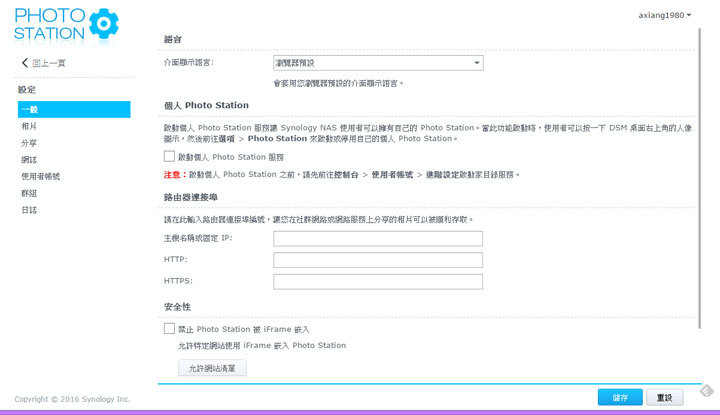Screen dimensions: 720x415
Task: Open the 網誌 settings section
Action: 28,160
